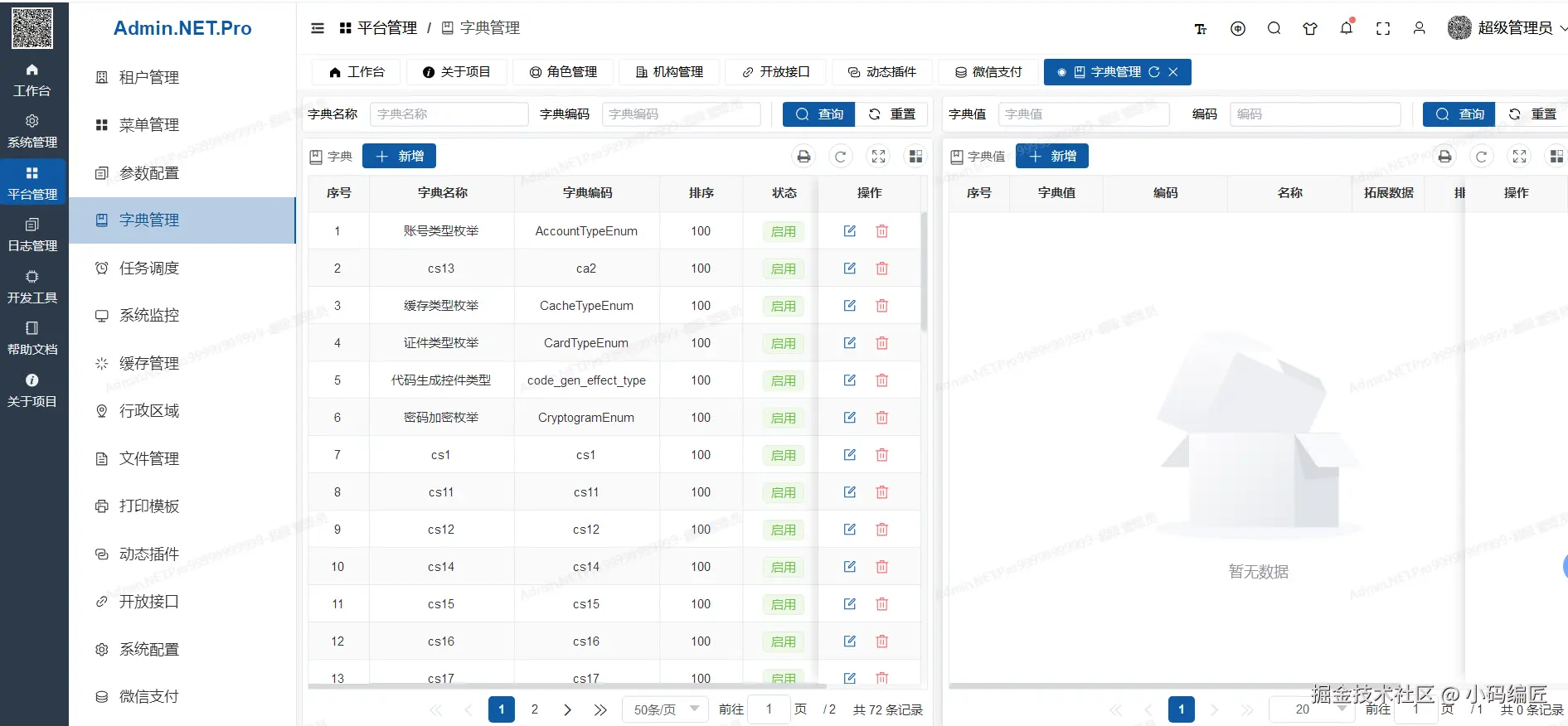Print the dictionary table
Screen dimensions: 1568x726
[803, 157]
